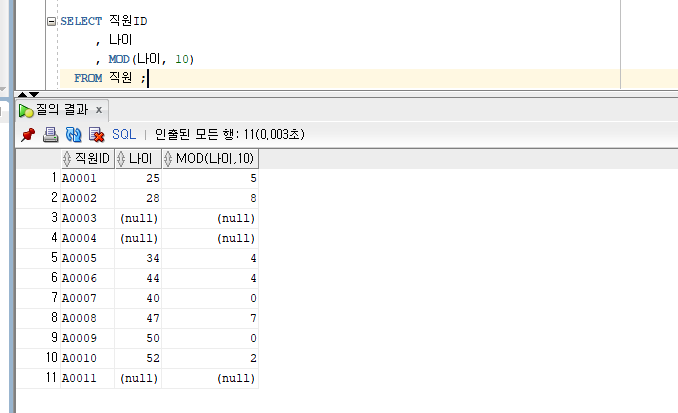The height and width of the screenshot is (413, 678).
Task: Click age value 52 in row A0010
Action: 138,358
